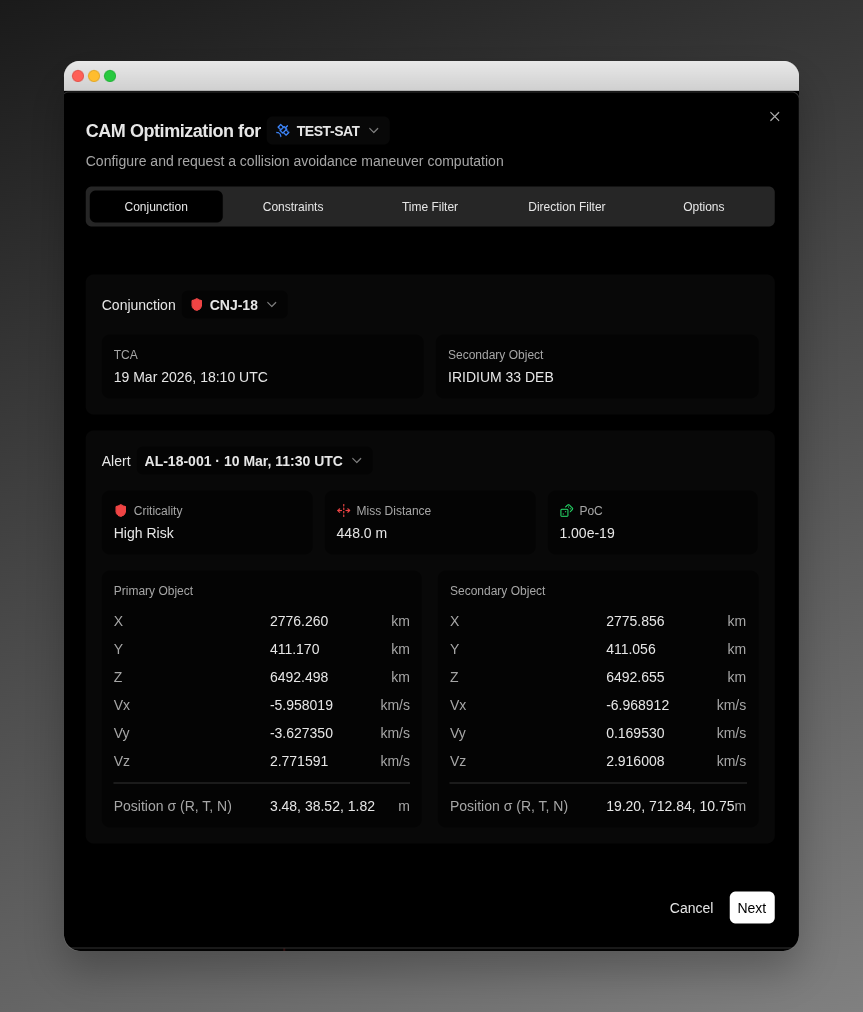Image resolution: width=863 pixels, height=1012 pixels.
Task: Click the green PoC dice icon
Action: coord(566,511)
